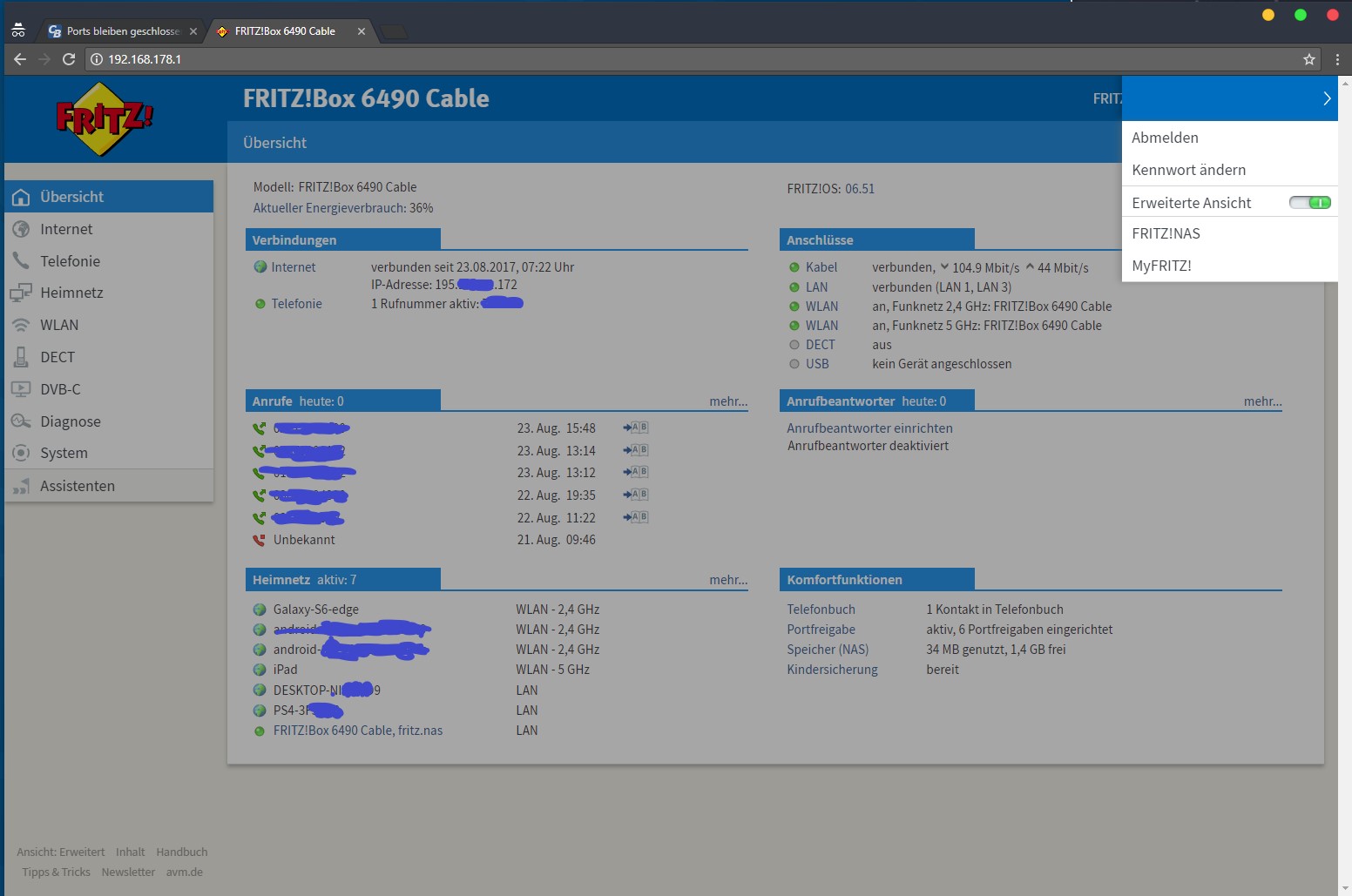Screen dimensions: 1352x896
Task: Open the Kindersicherung link
Action: coord(832,670)
